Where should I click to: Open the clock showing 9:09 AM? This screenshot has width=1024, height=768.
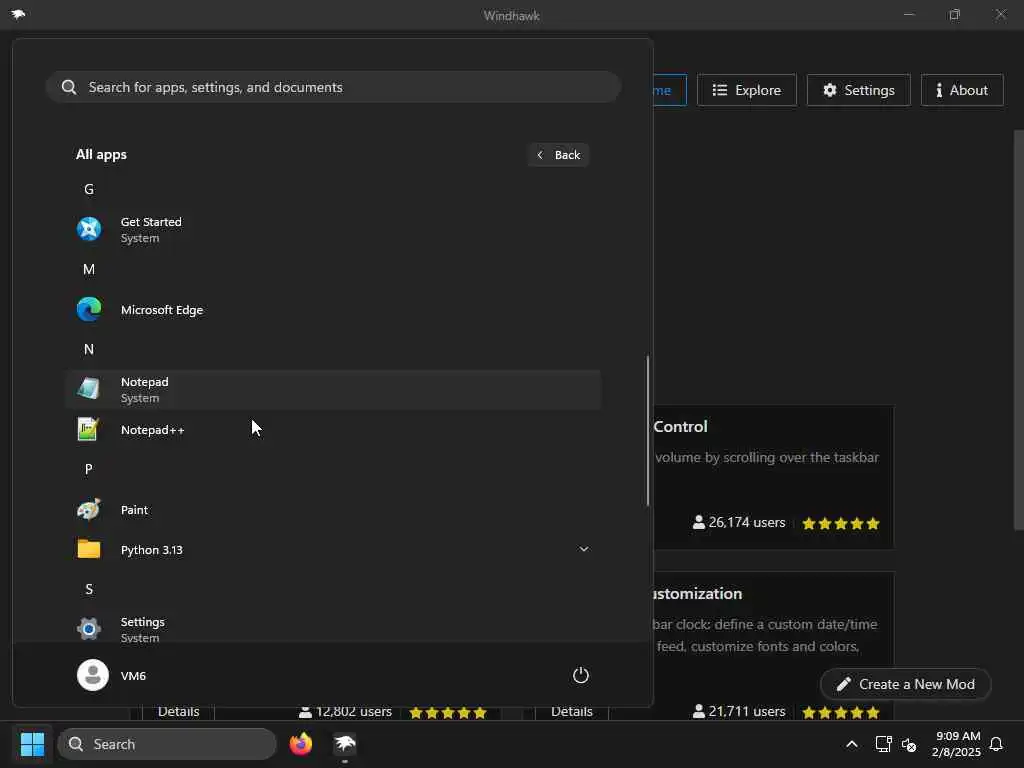tap(957, 744)
